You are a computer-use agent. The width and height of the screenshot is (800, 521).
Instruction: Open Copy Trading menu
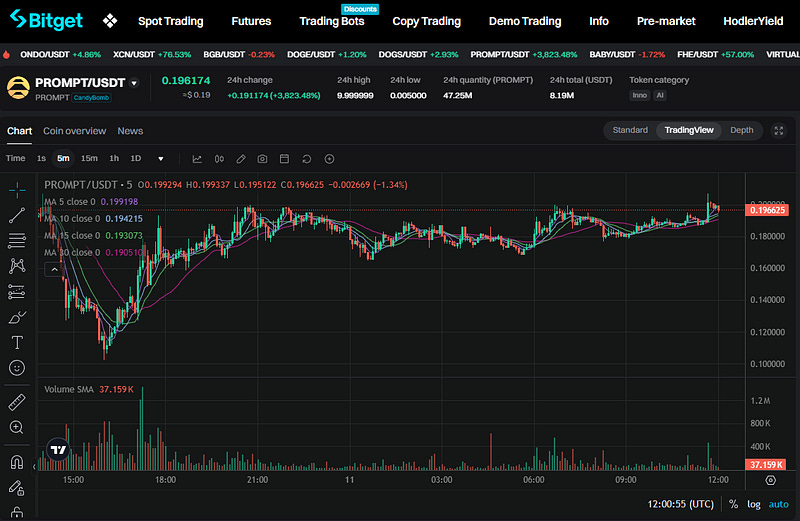tap(427, 21)
